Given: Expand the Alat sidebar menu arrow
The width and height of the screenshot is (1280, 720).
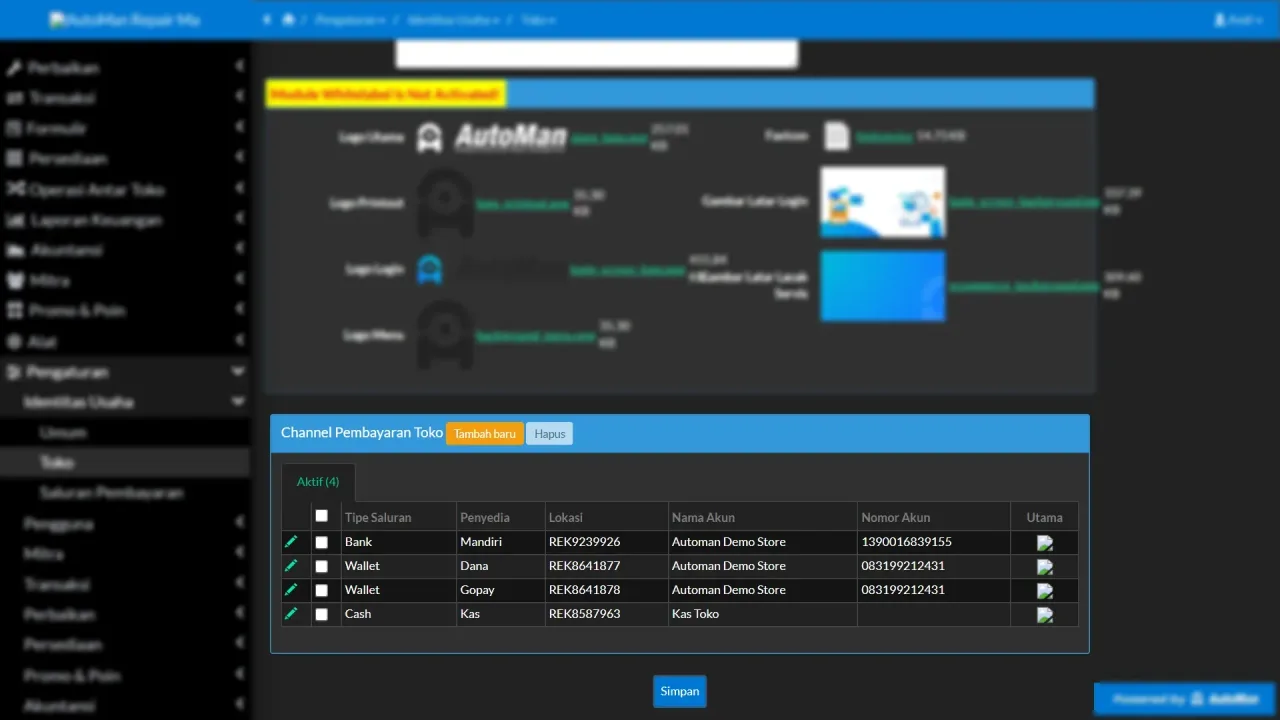Looking at the screenshot, I should coord(240,341).
